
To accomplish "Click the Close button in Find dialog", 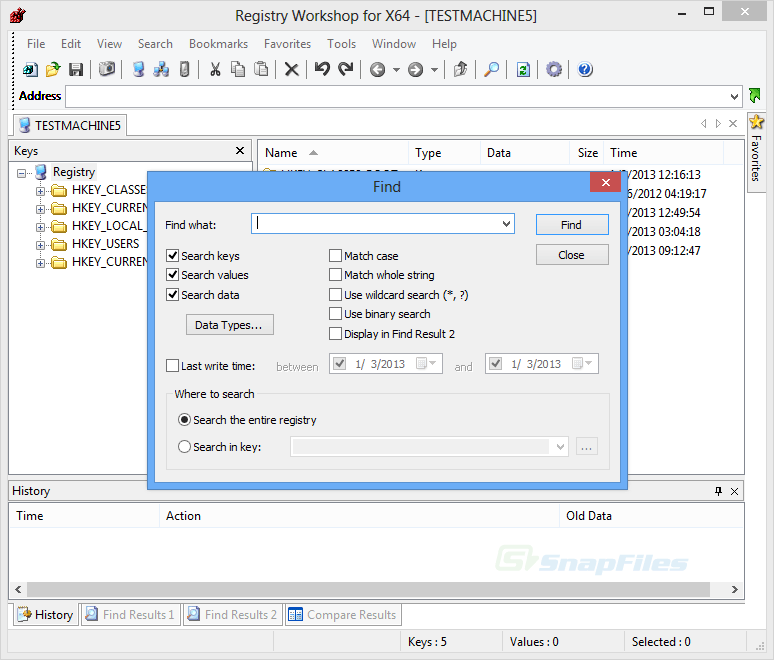I will click(x=572, y=255).
